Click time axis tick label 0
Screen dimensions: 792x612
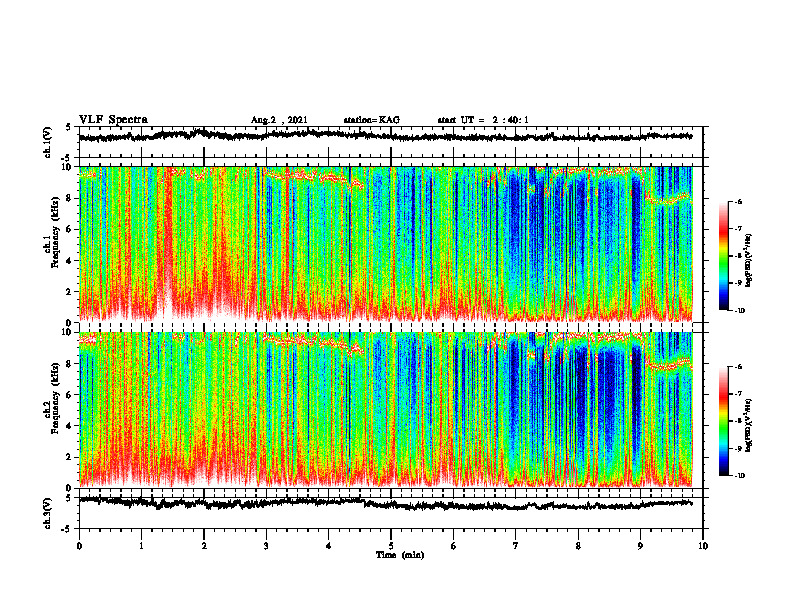(x=79, y=546)
